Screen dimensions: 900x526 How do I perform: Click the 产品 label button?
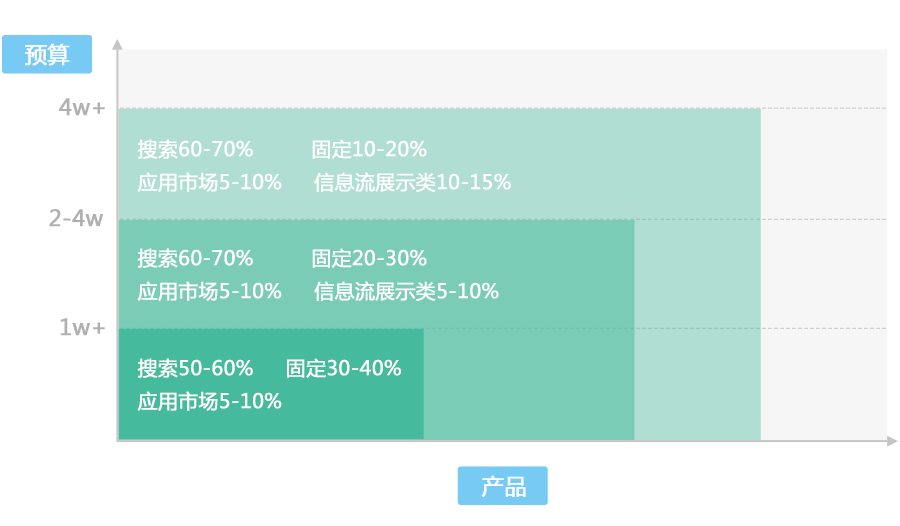(x=502, y=486)
